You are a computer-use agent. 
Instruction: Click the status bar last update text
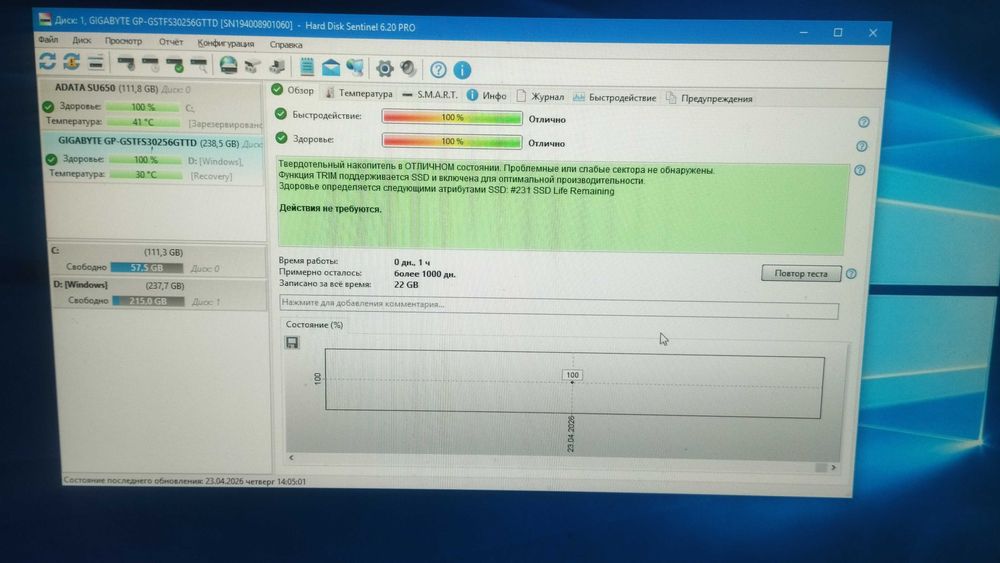pos(185,481)
